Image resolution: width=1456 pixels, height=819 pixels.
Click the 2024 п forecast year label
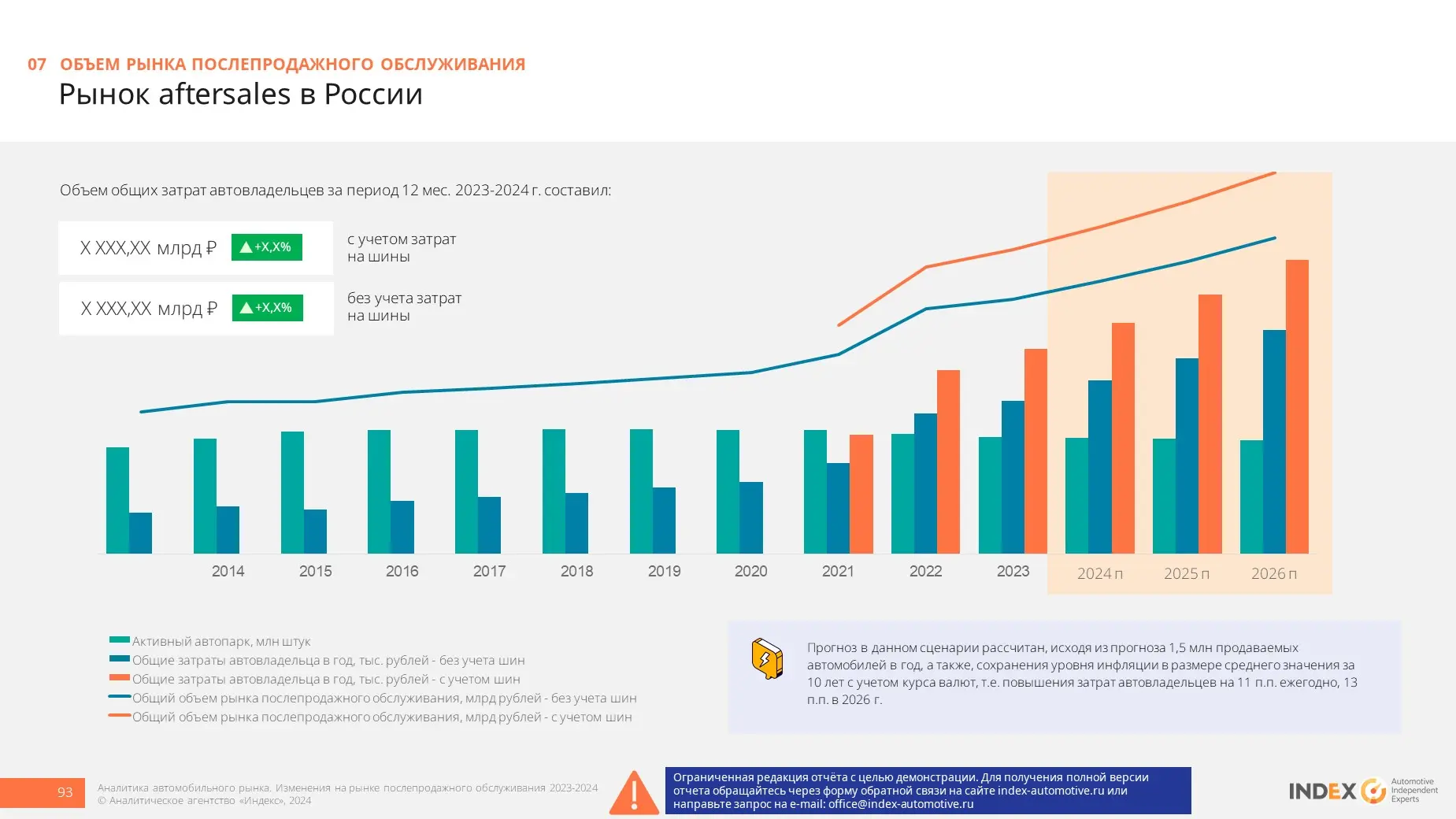(1100, 574)
